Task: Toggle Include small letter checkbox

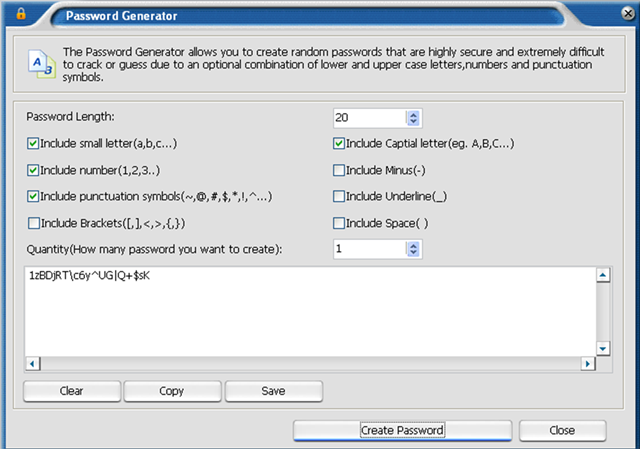Action: (x=34, y=143)
